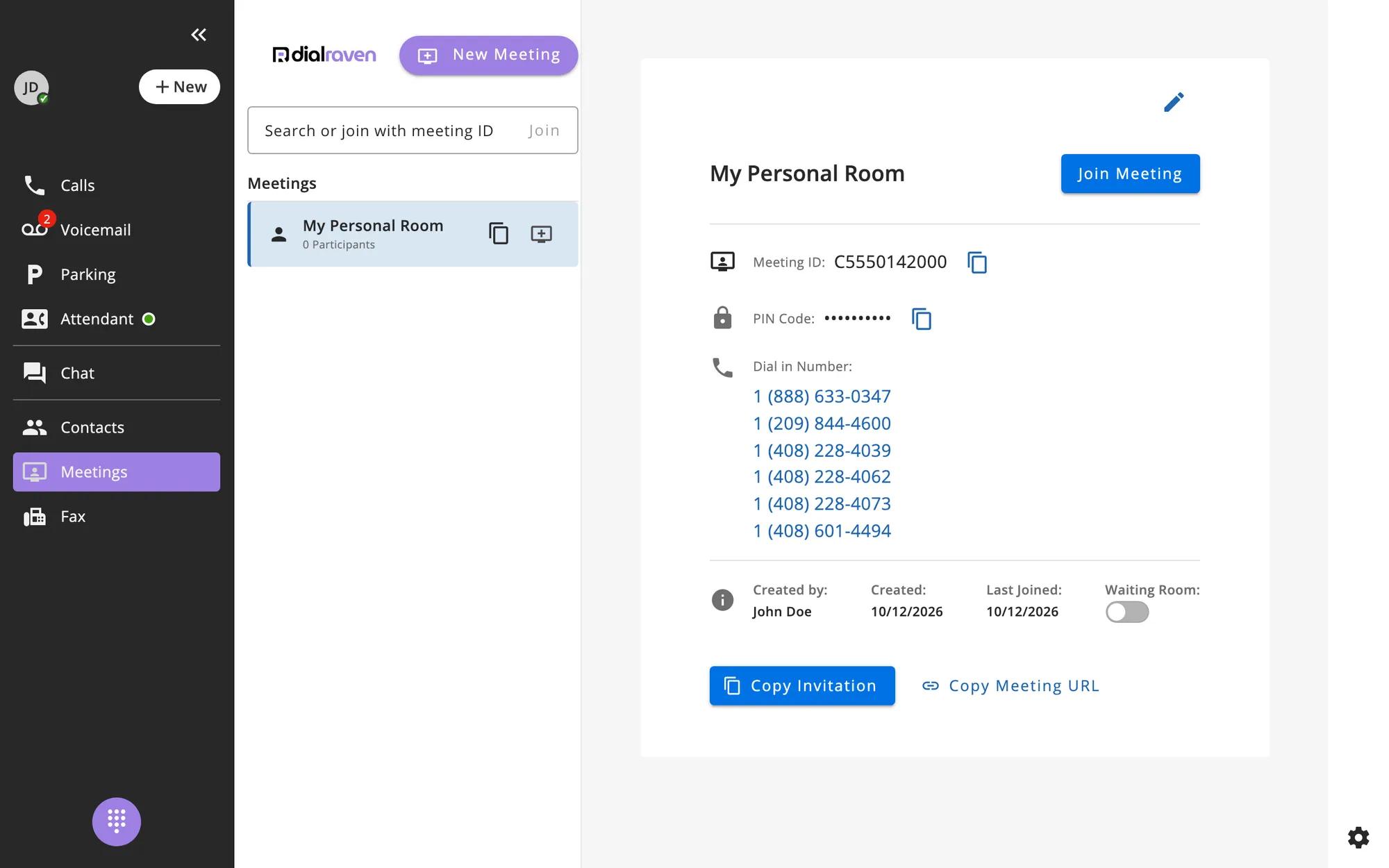Dial 1 (408) 228-4062

pos(822,477)
